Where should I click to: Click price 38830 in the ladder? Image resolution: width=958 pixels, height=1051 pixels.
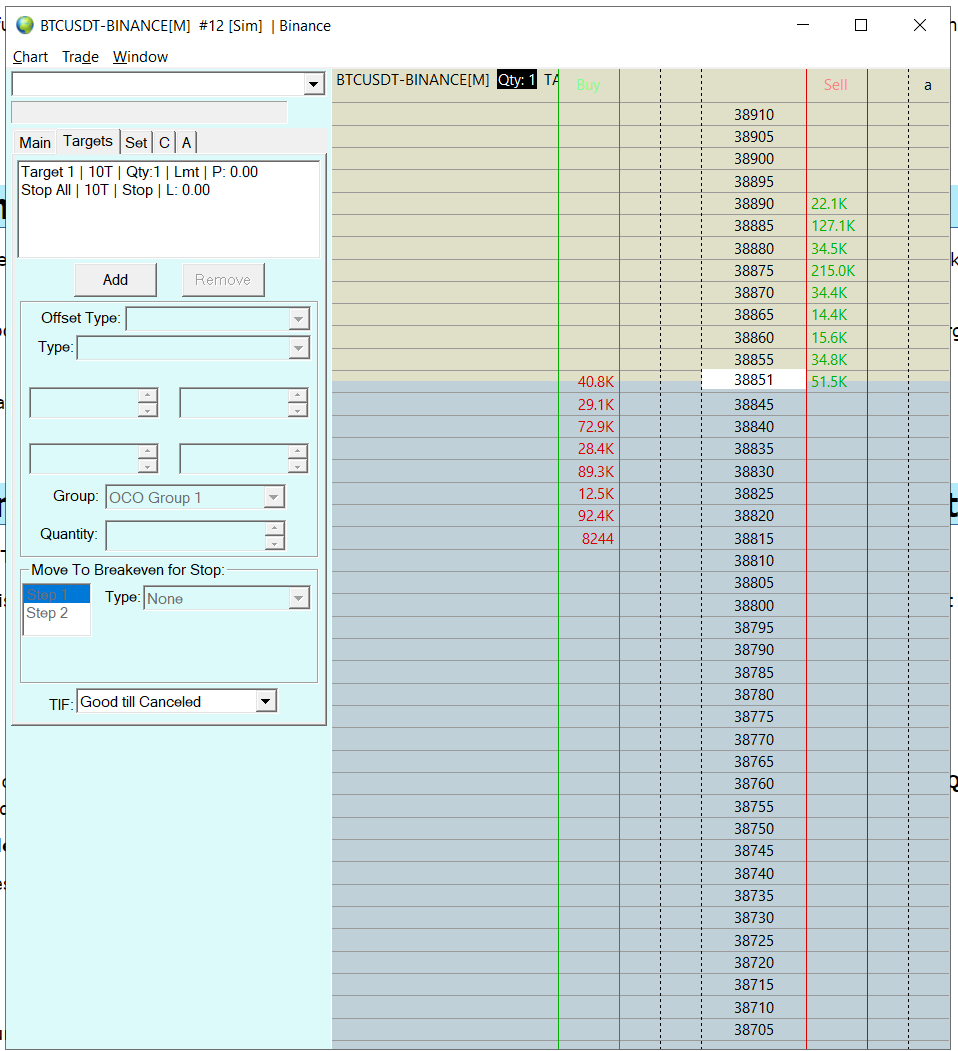(x=754, y=472)
